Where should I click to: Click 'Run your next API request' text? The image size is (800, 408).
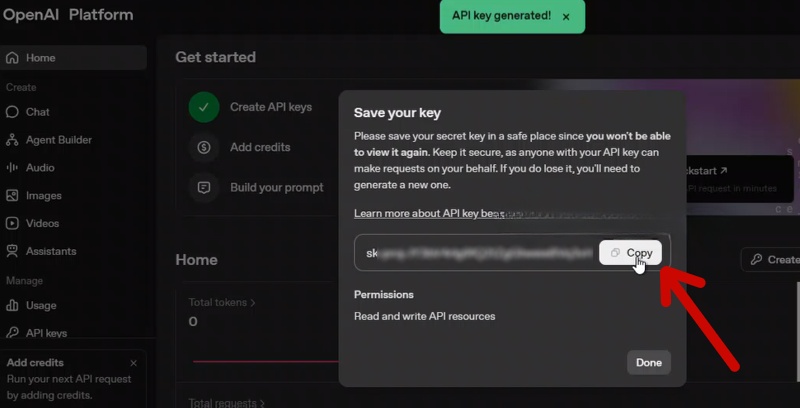69,379
